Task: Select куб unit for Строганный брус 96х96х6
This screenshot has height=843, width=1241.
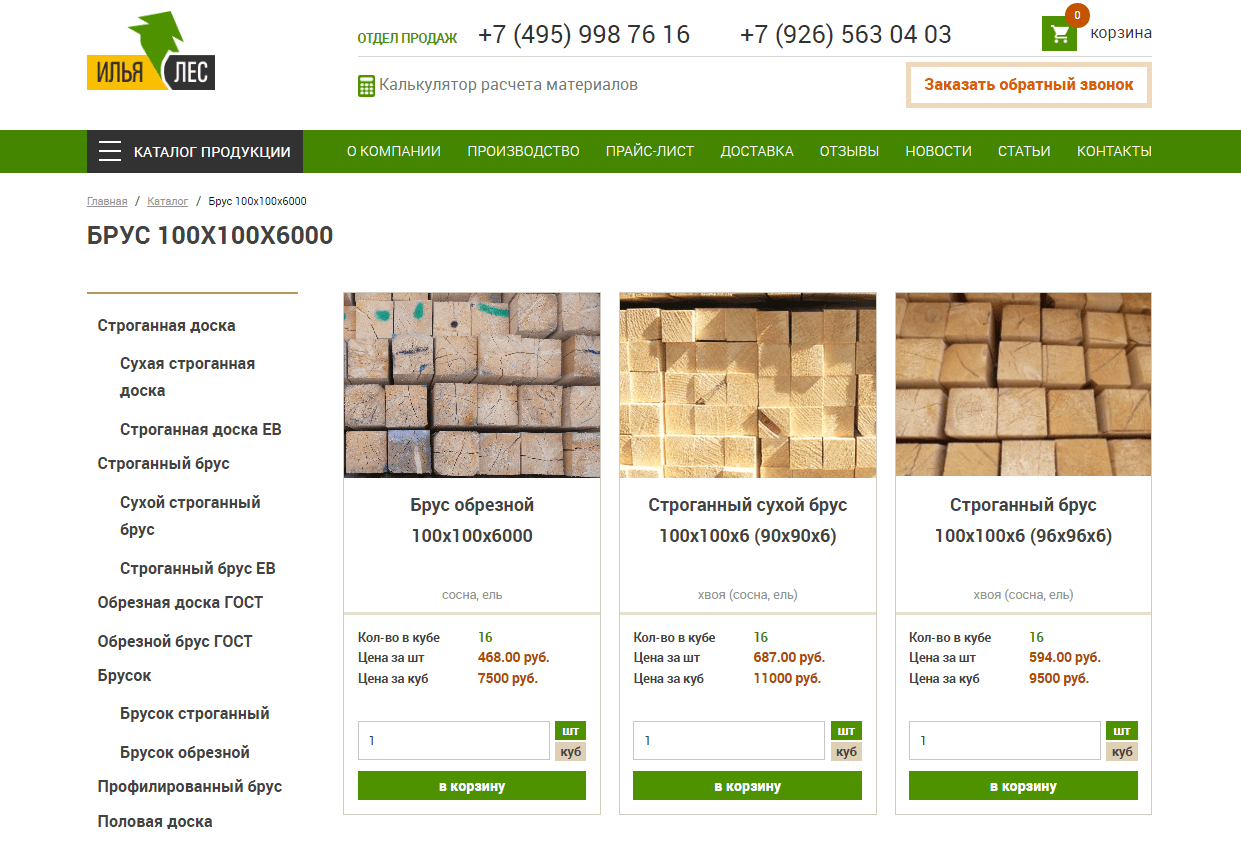Action: tap(1122, 752)
